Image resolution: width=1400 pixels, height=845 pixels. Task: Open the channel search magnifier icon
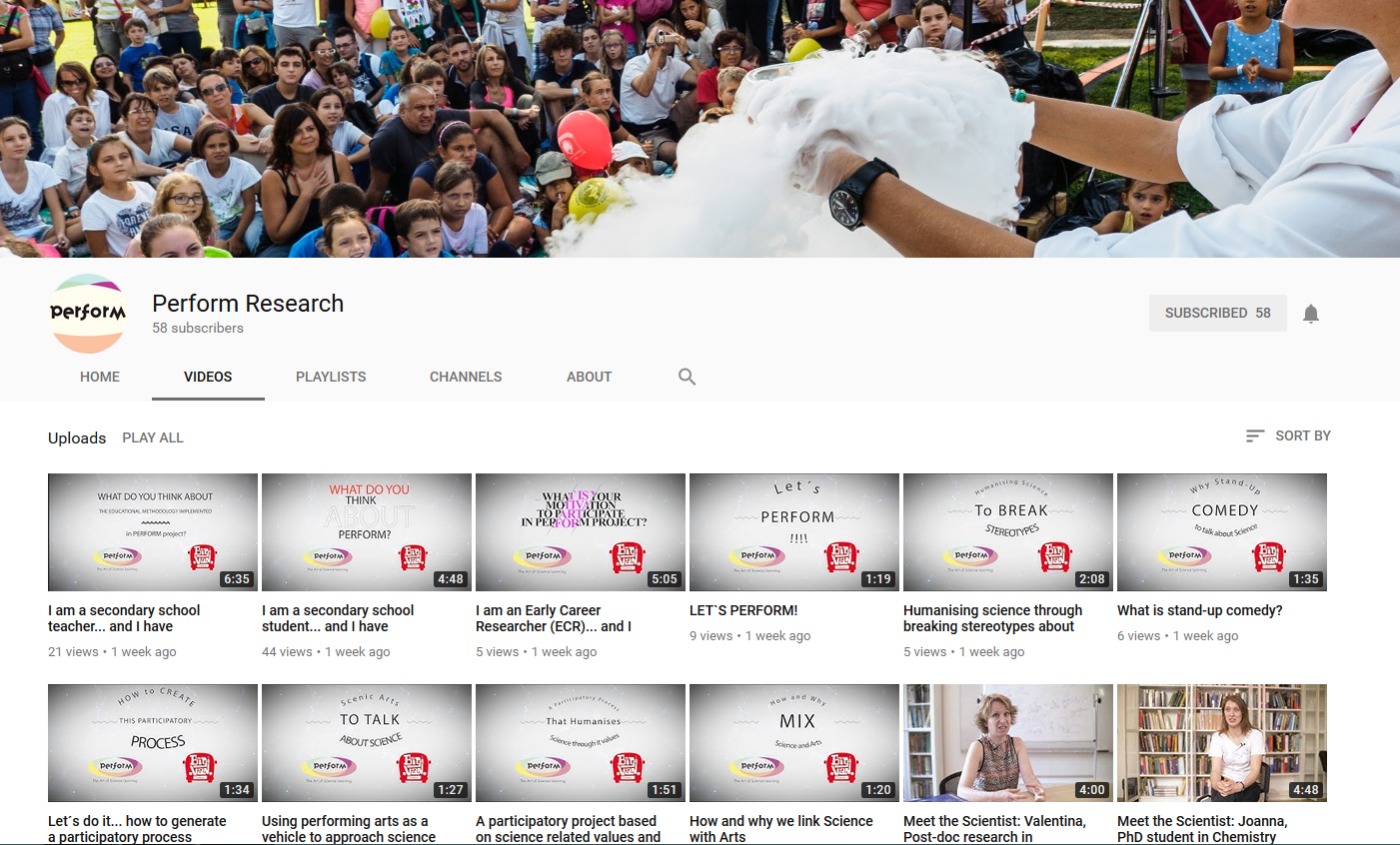click(x=687, y=377)
